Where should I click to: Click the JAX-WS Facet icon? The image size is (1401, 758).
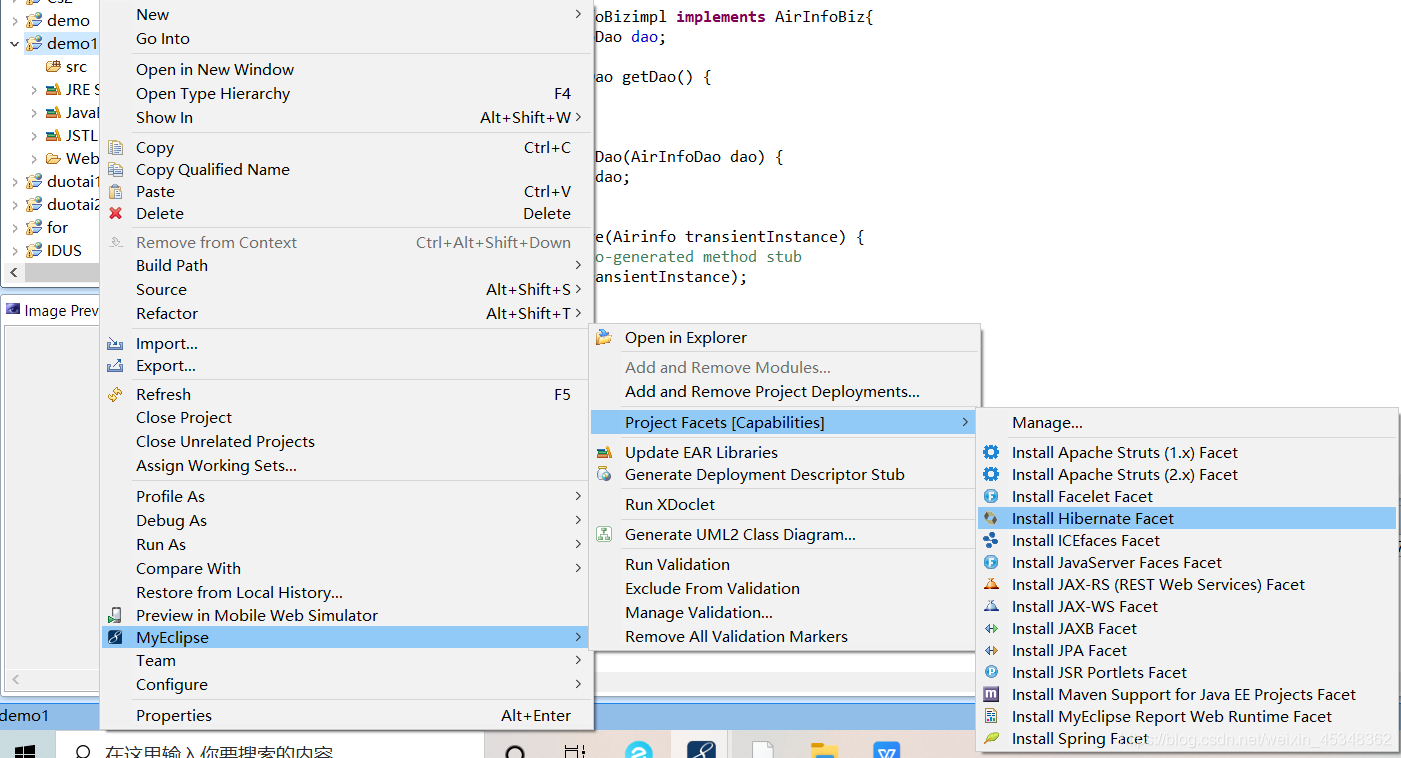[991, 606]
